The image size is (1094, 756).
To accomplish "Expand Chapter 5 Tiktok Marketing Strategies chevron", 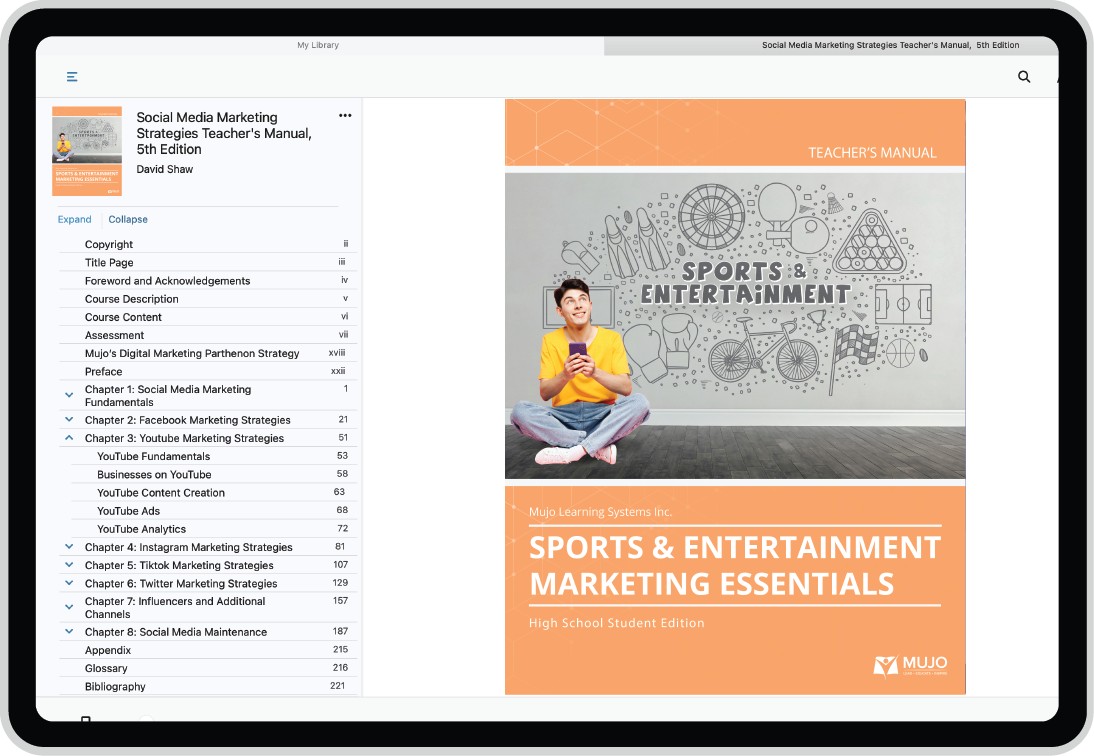I will point(69,564).
